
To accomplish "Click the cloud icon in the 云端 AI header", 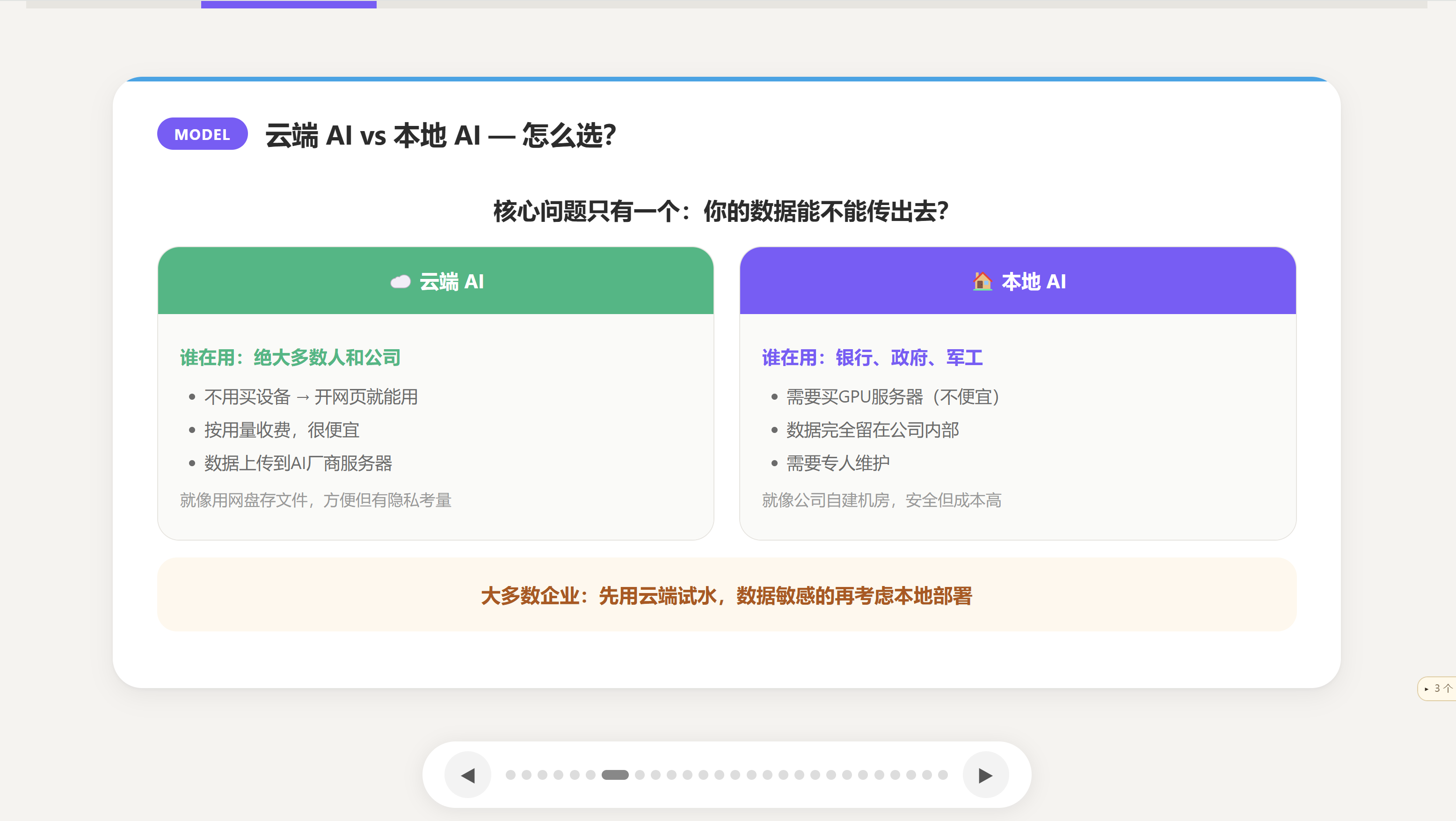I will pos(400,282).
